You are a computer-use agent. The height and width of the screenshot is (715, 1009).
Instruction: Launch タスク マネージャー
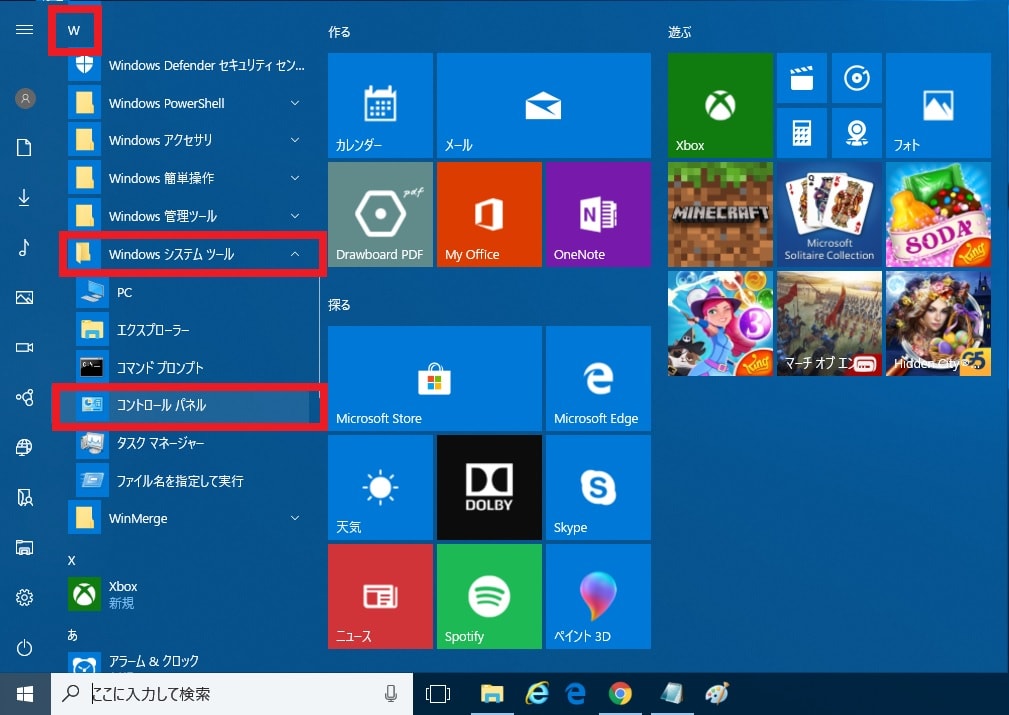[193, 443]
